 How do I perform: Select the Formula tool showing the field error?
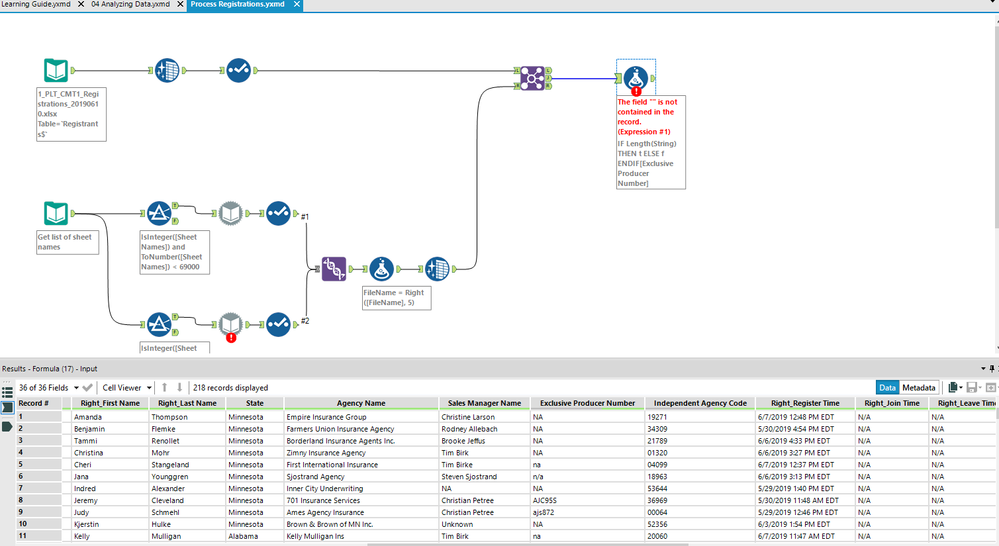click(636, 78)
